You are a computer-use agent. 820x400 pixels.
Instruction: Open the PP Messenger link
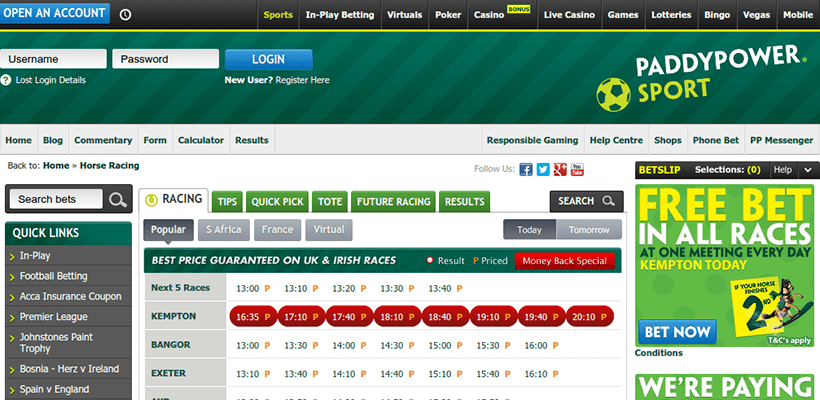click(781, 140)
